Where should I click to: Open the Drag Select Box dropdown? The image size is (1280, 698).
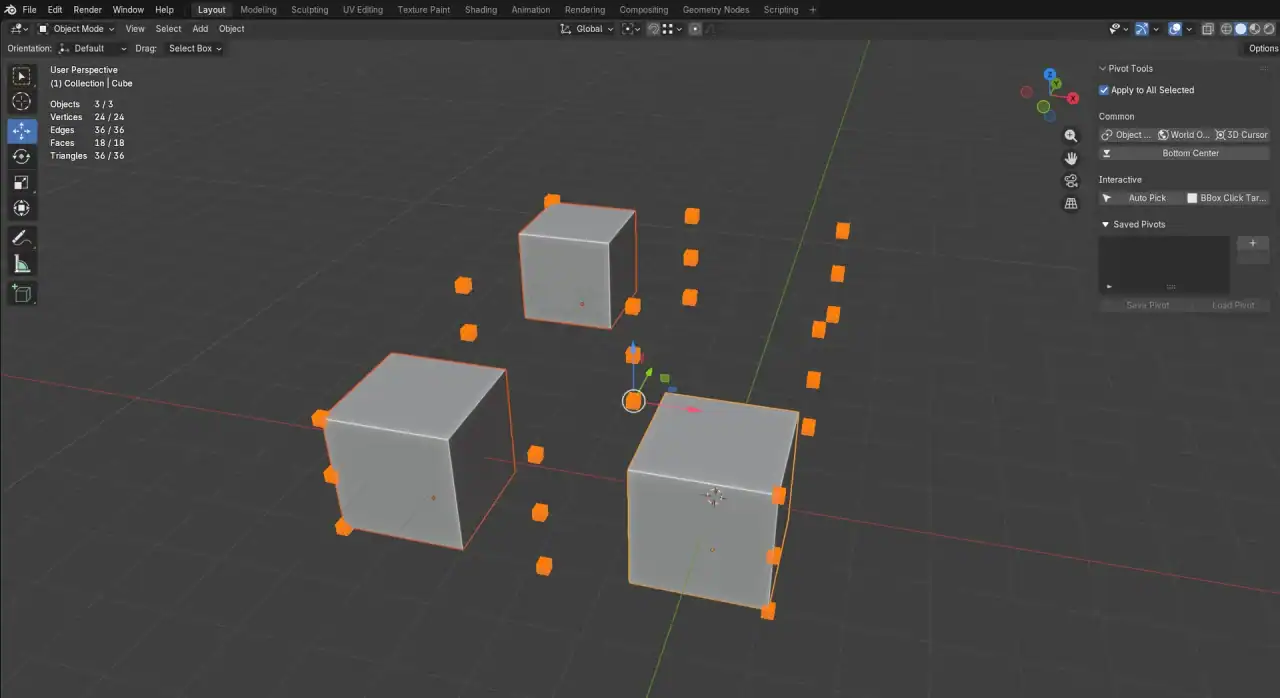point(194,48)
